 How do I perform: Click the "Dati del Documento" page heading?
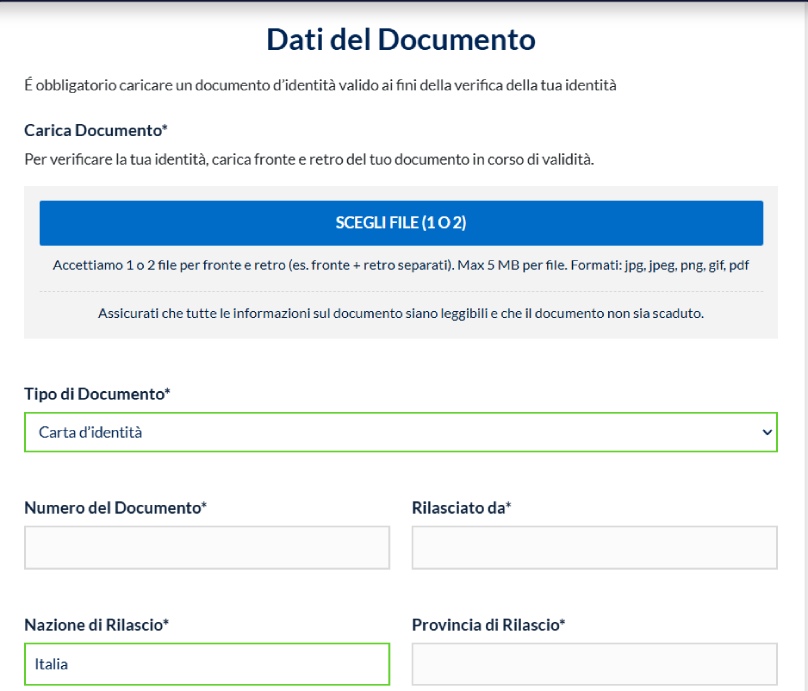click(x=401, y=40)
